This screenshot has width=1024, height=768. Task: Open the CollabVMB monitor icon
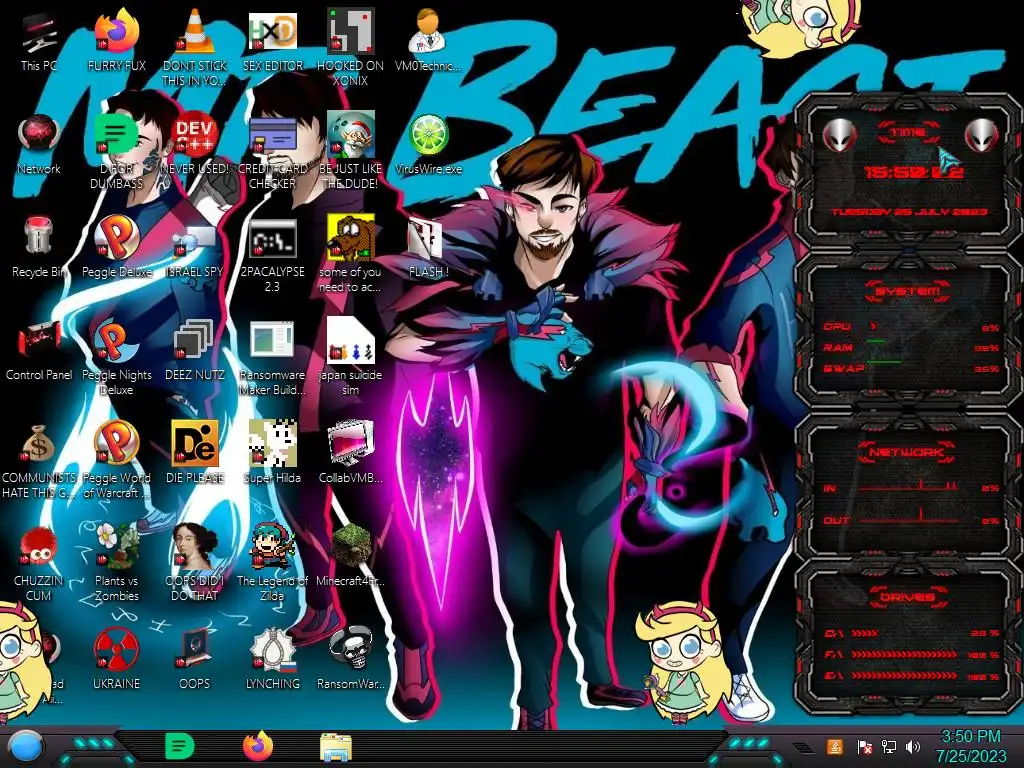click(x=350, y=453)
